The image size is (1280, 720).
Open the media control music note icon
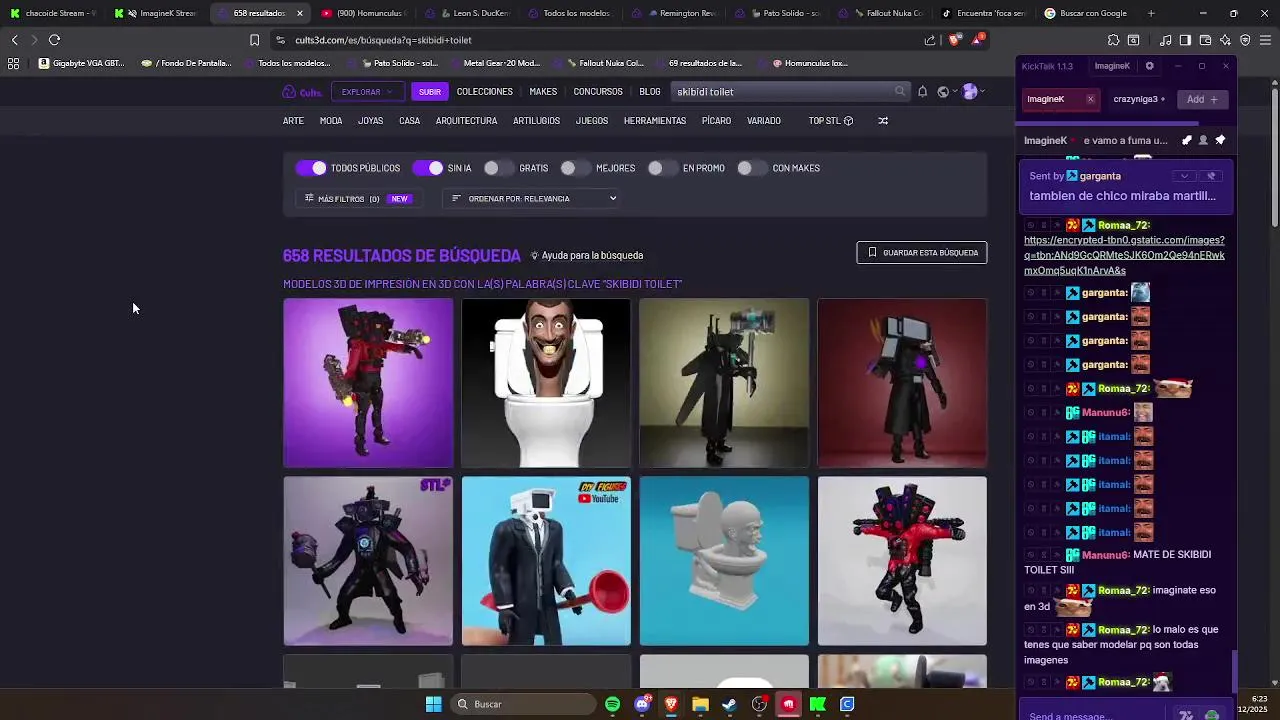click(x=1165, y=40)
